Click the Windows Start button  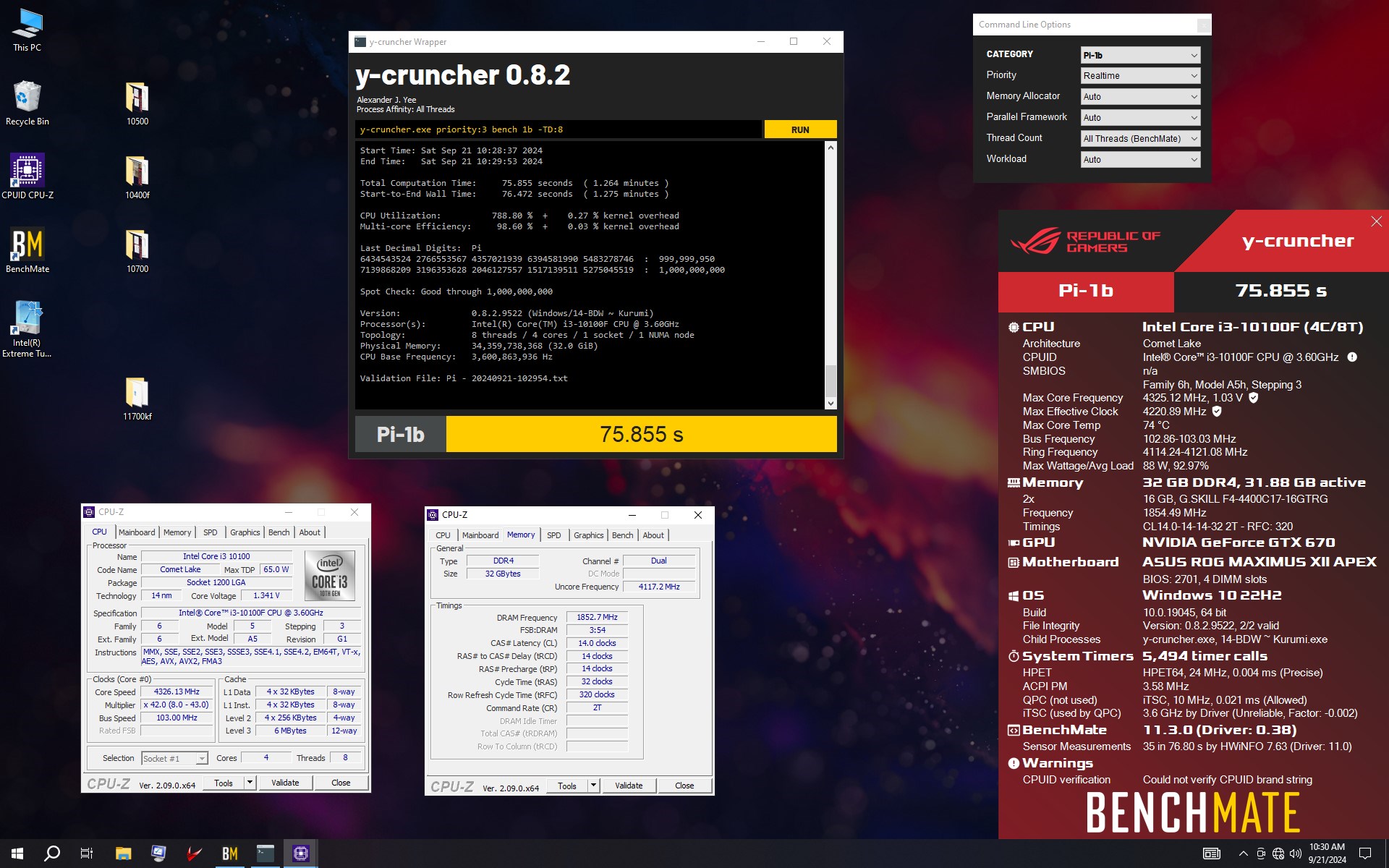tap(17, 854)
